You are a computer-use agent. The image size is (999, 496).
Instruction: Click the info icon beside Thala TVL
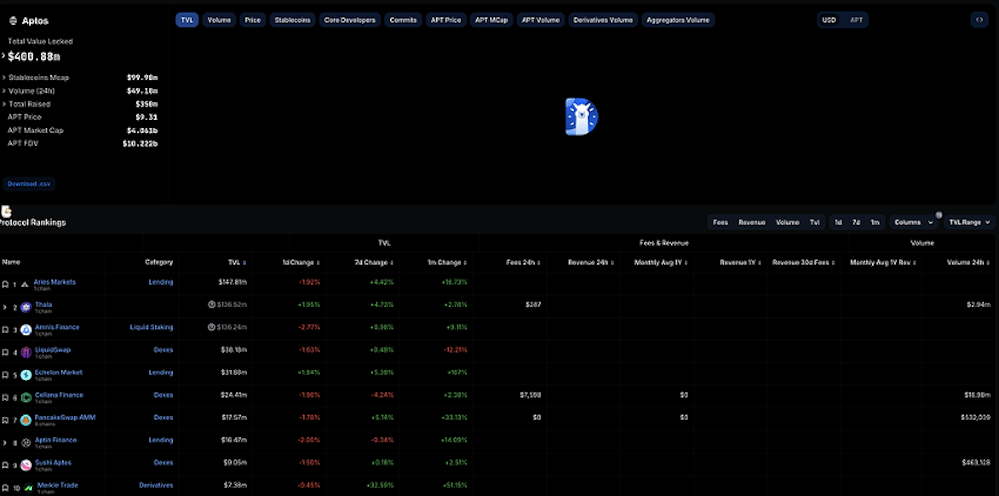coord(212,305)
